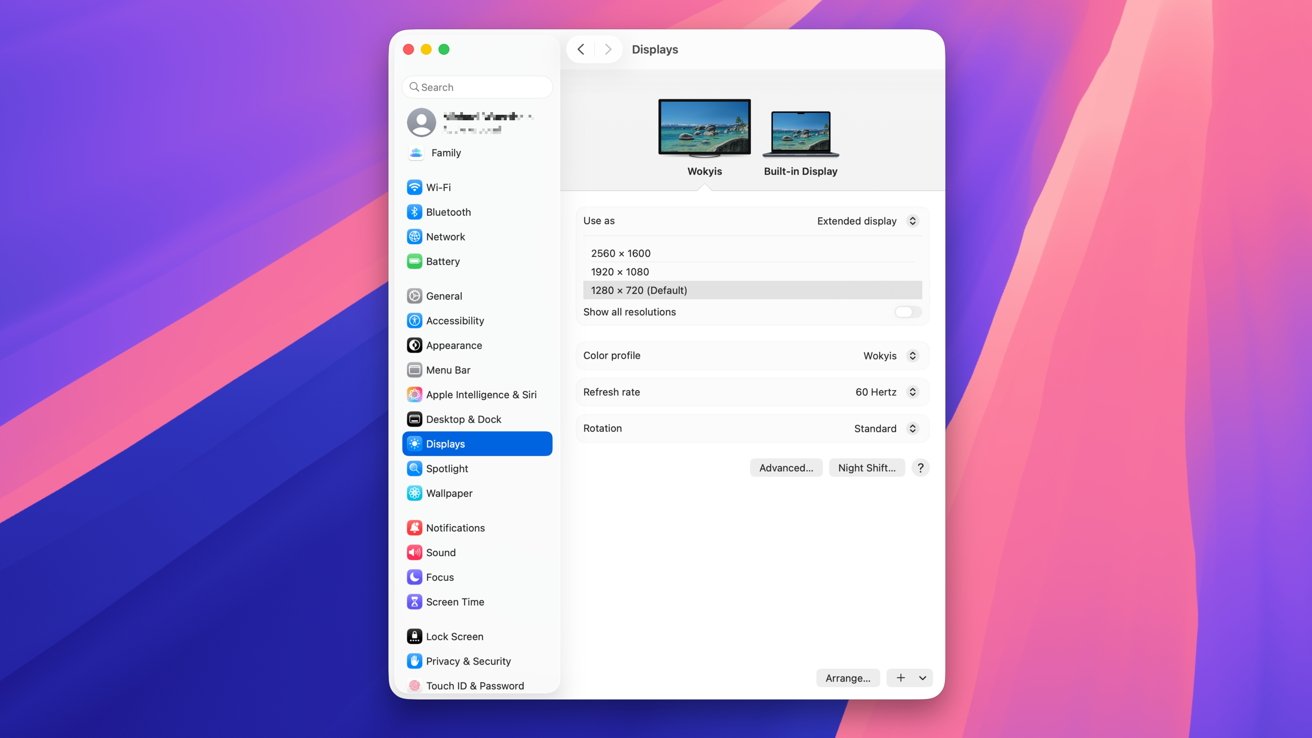Toggle the Show all resolutions switch

[x=907, y=312]
